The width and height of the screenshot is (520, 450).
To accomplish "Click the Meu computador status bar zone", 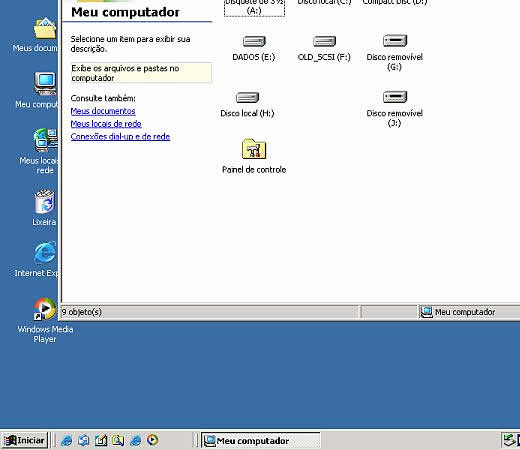I will coord(469,312).
